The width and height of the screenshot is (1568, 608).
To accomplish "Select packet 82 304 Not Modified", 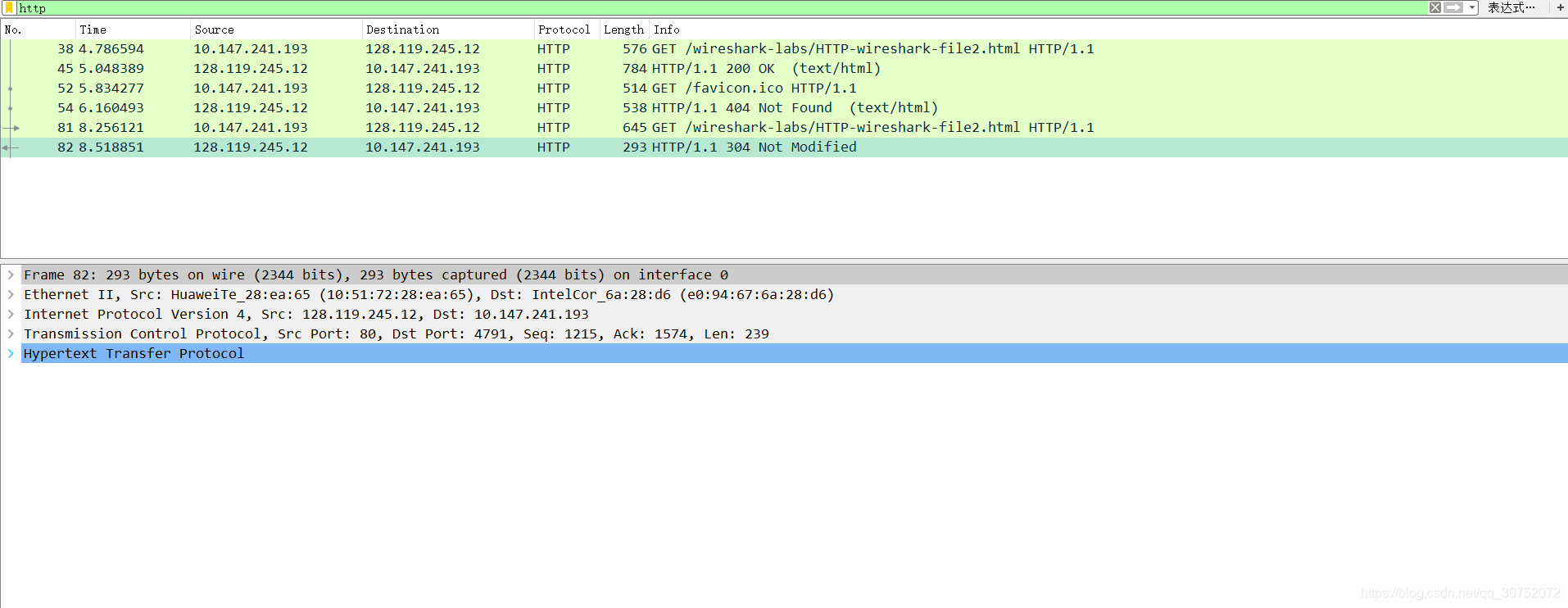I will pos(784,147).
